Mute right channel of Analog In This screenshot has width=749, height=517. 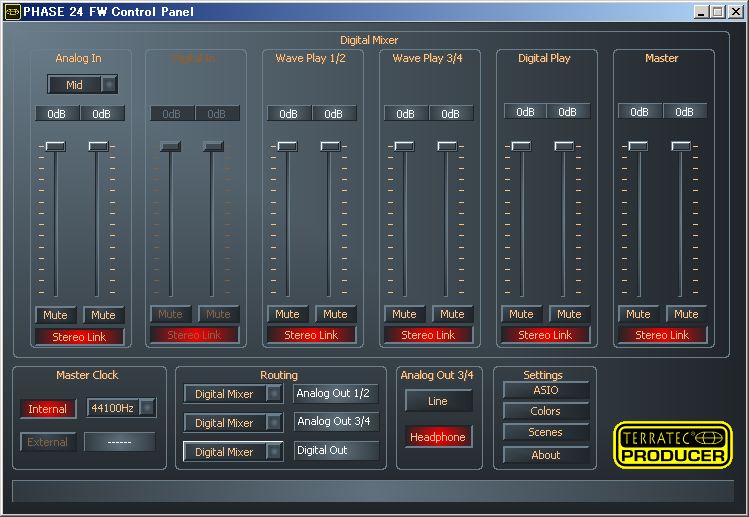(x=103, y=315)
